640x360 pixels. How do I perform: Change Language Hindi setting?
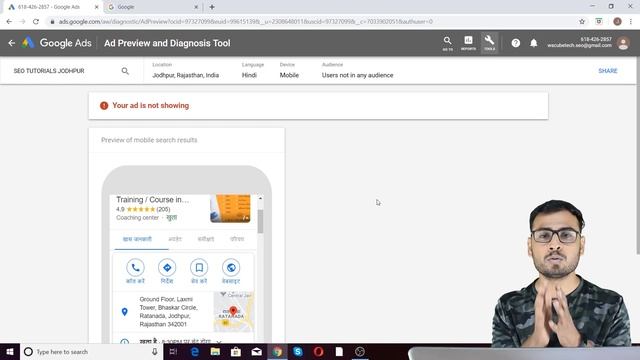(252, 71)
